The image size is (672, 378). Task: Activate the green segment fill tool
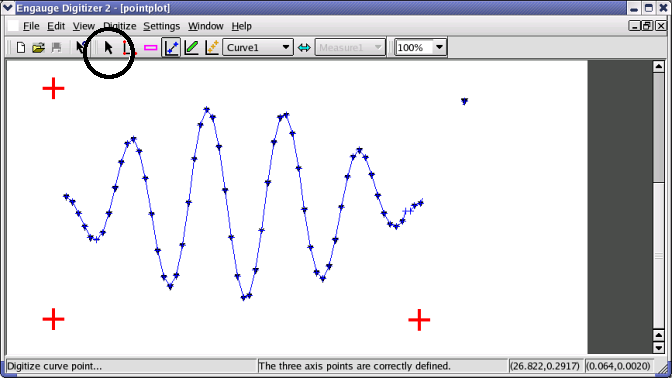click(191, 48)
